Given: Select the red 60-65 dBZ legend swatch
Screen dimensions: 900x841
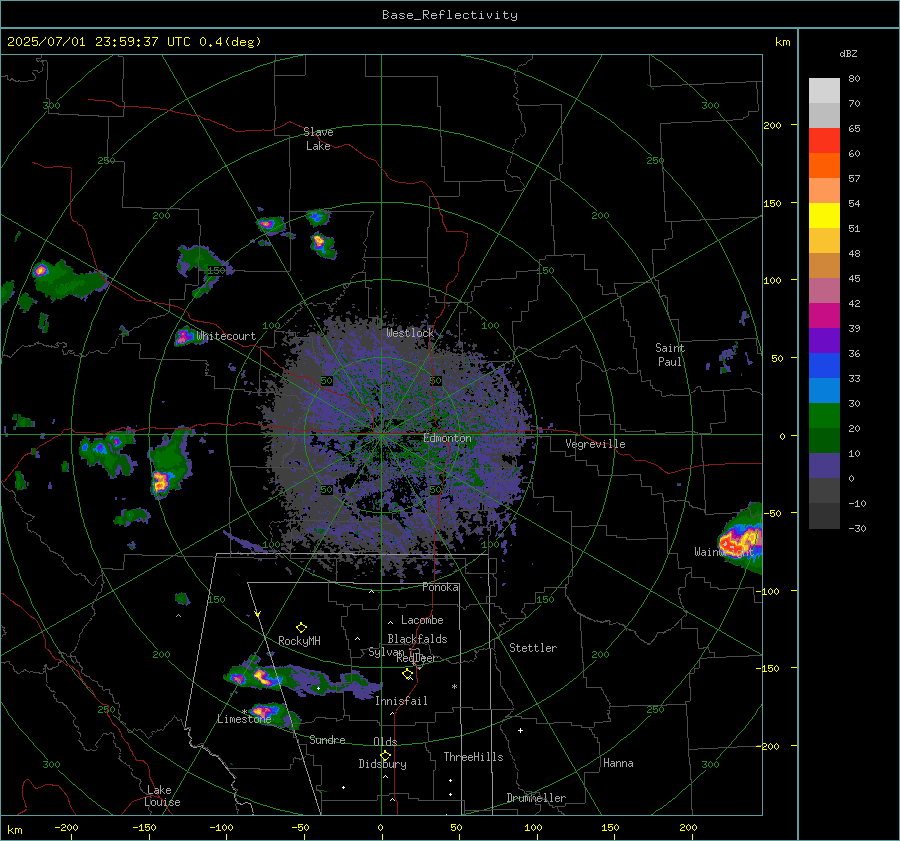Looking at the screenshot, I should (x=824, y=141).
